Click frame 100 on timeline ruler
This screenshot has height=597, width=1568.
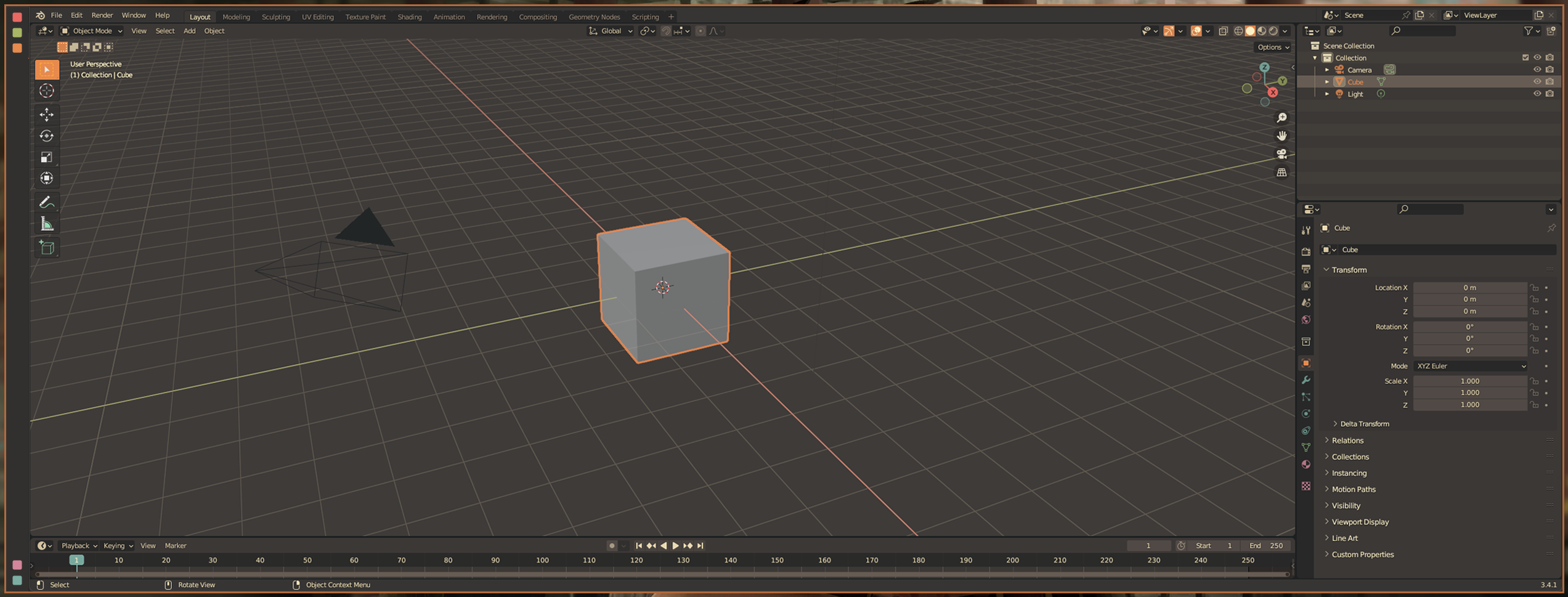pyautogui.click(x=542, y=561)
